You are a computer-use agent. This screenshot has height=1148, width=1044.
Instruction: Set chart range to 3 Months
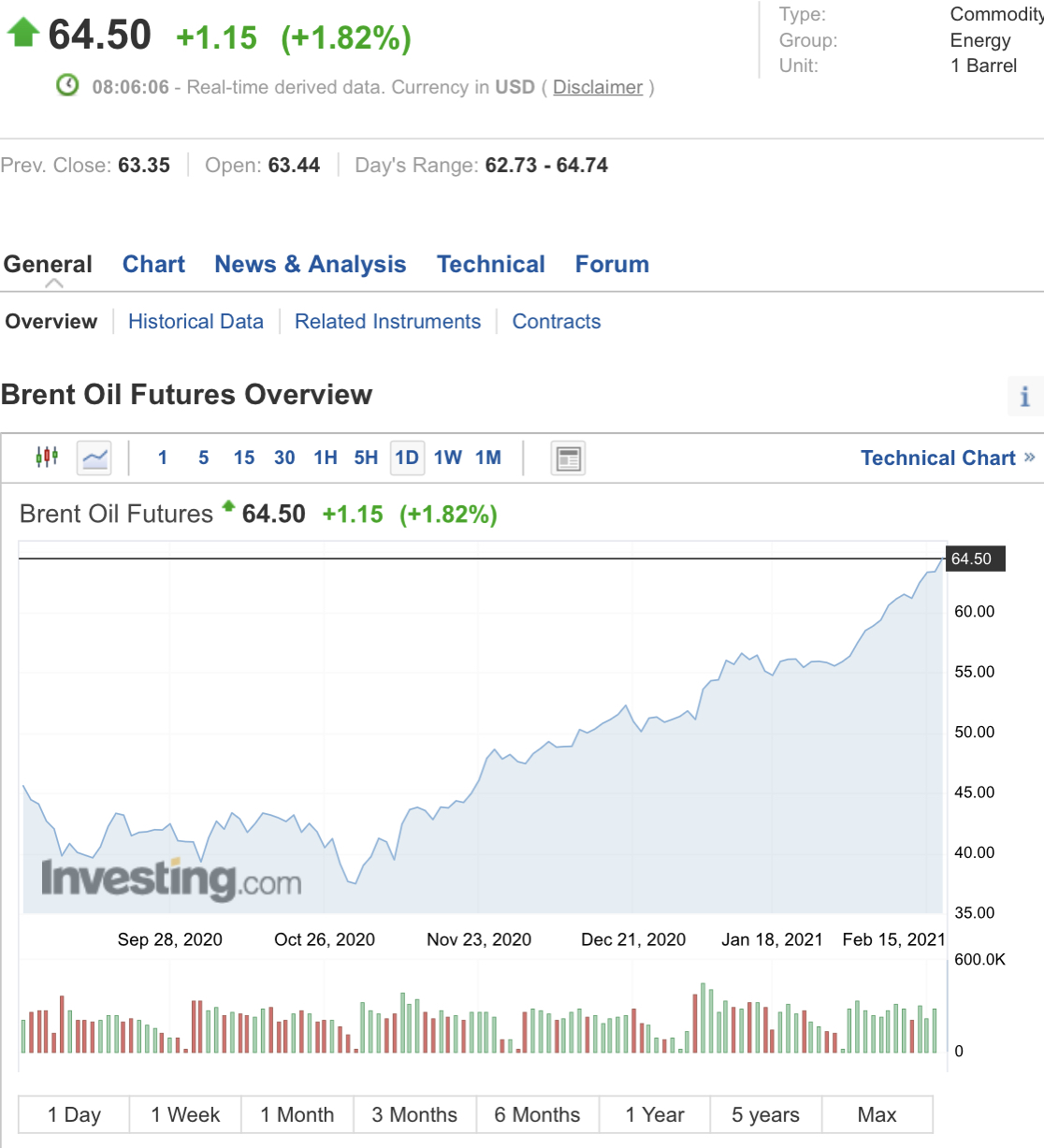414,1115
